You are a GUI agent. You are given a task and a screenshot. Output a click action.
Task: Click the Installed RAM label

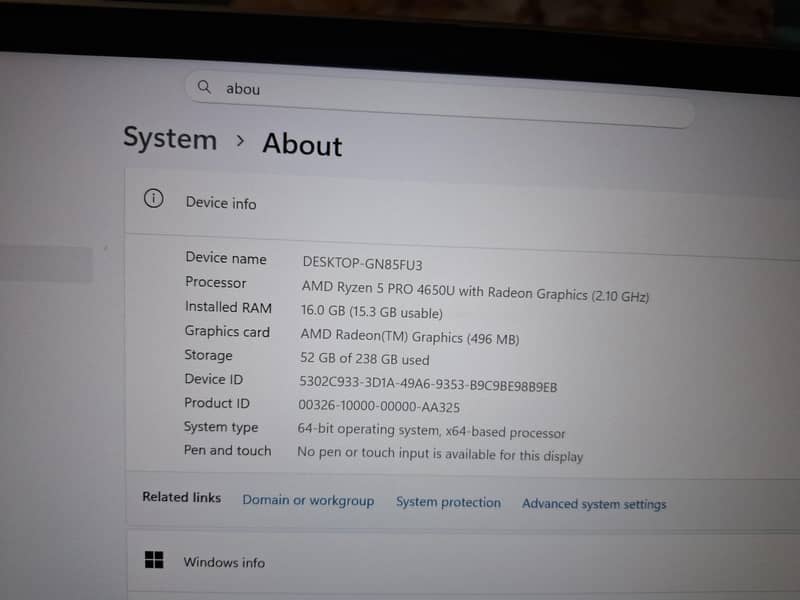[228, 307]
